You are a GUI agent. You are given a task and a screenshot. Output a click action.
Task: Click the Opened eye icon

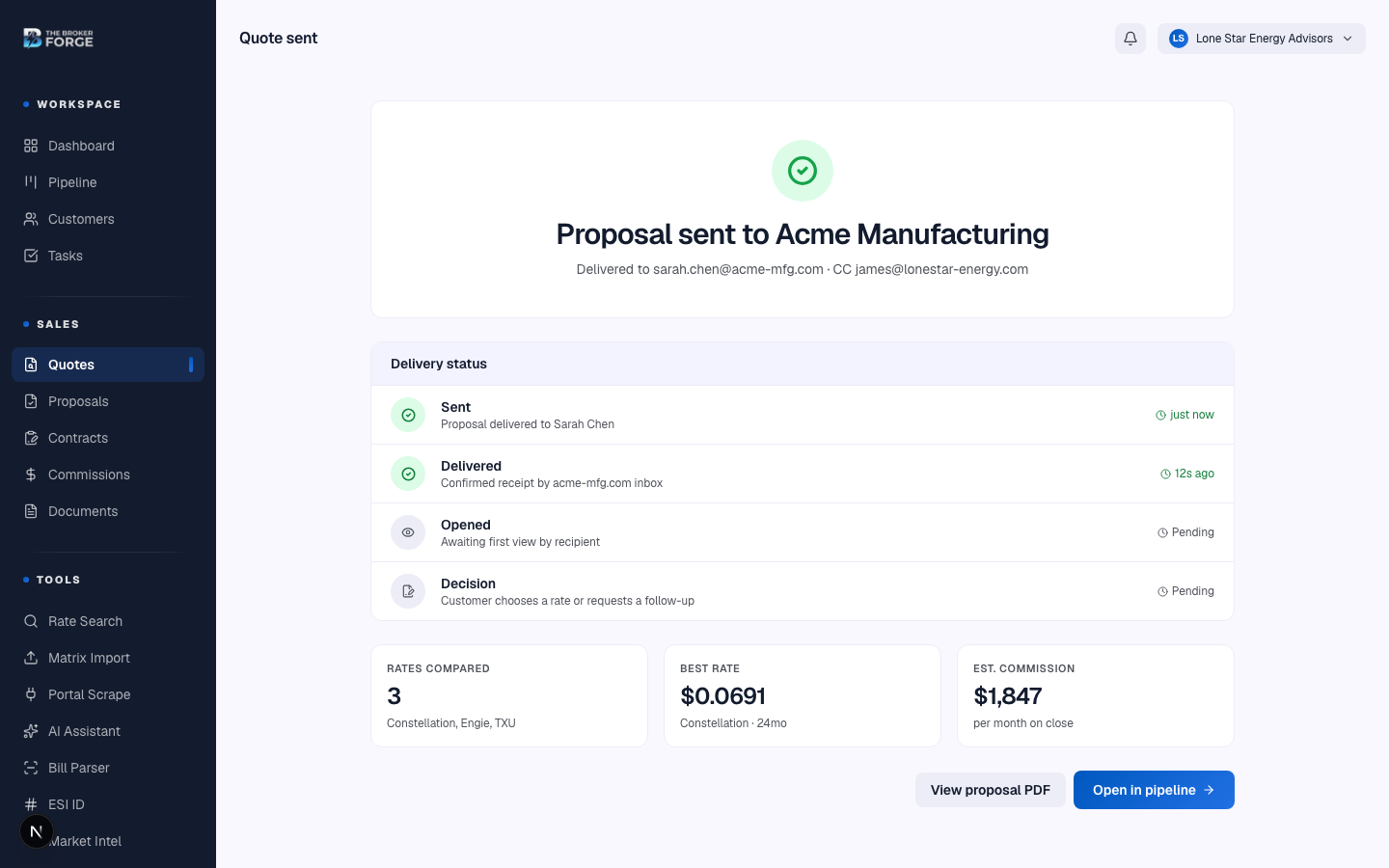click(x=408, y=532)
